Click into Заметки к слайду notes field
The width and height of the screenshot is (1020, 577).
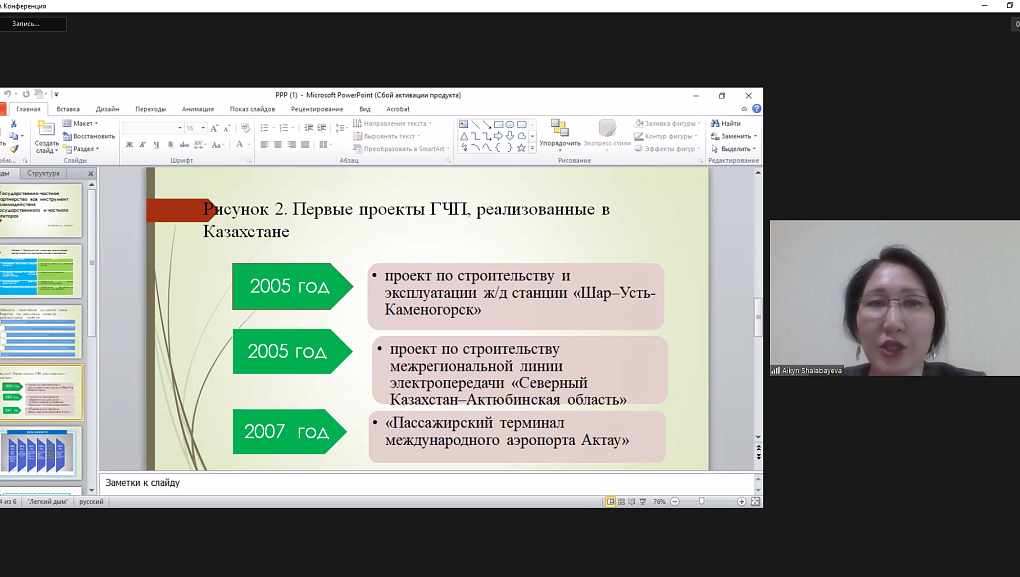coord(426,483)
